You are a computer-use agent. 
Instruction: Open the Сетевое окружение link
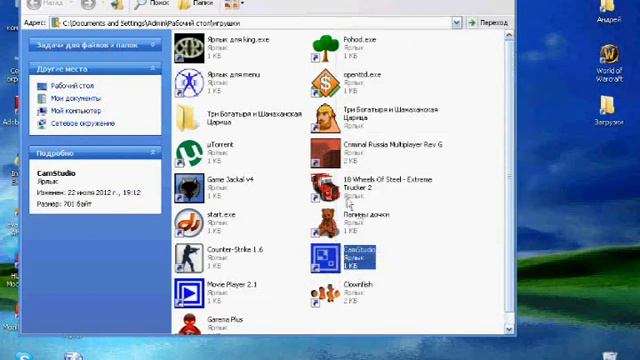[82, 123]
